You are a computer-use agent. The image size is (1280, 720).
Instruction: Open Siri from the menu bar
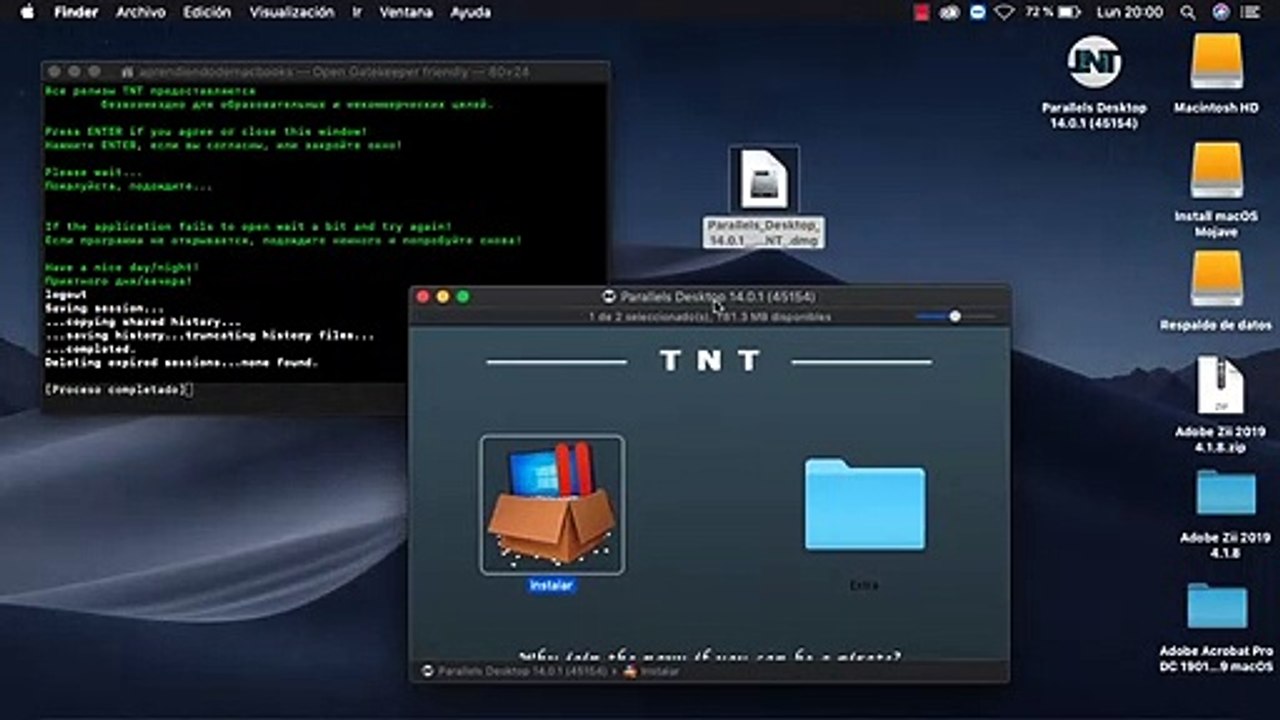coord(1220,12)
